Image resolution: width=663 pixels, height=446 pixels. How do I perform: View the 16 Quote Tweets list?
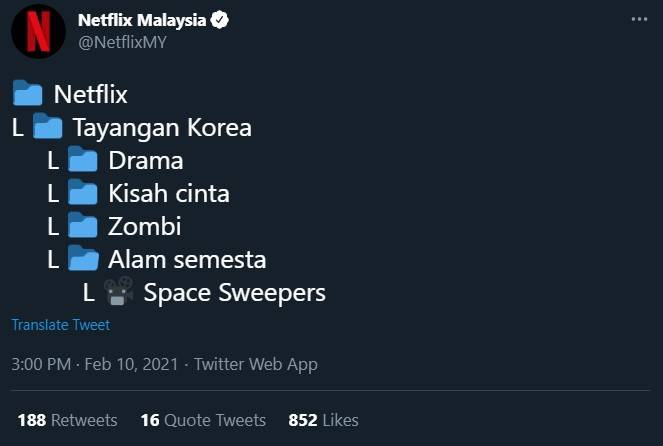[x=203, y=420]
